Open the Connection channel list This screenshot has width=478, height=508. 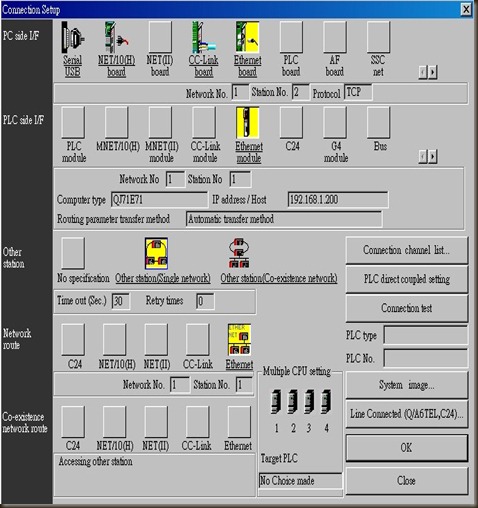click(407, 250)
